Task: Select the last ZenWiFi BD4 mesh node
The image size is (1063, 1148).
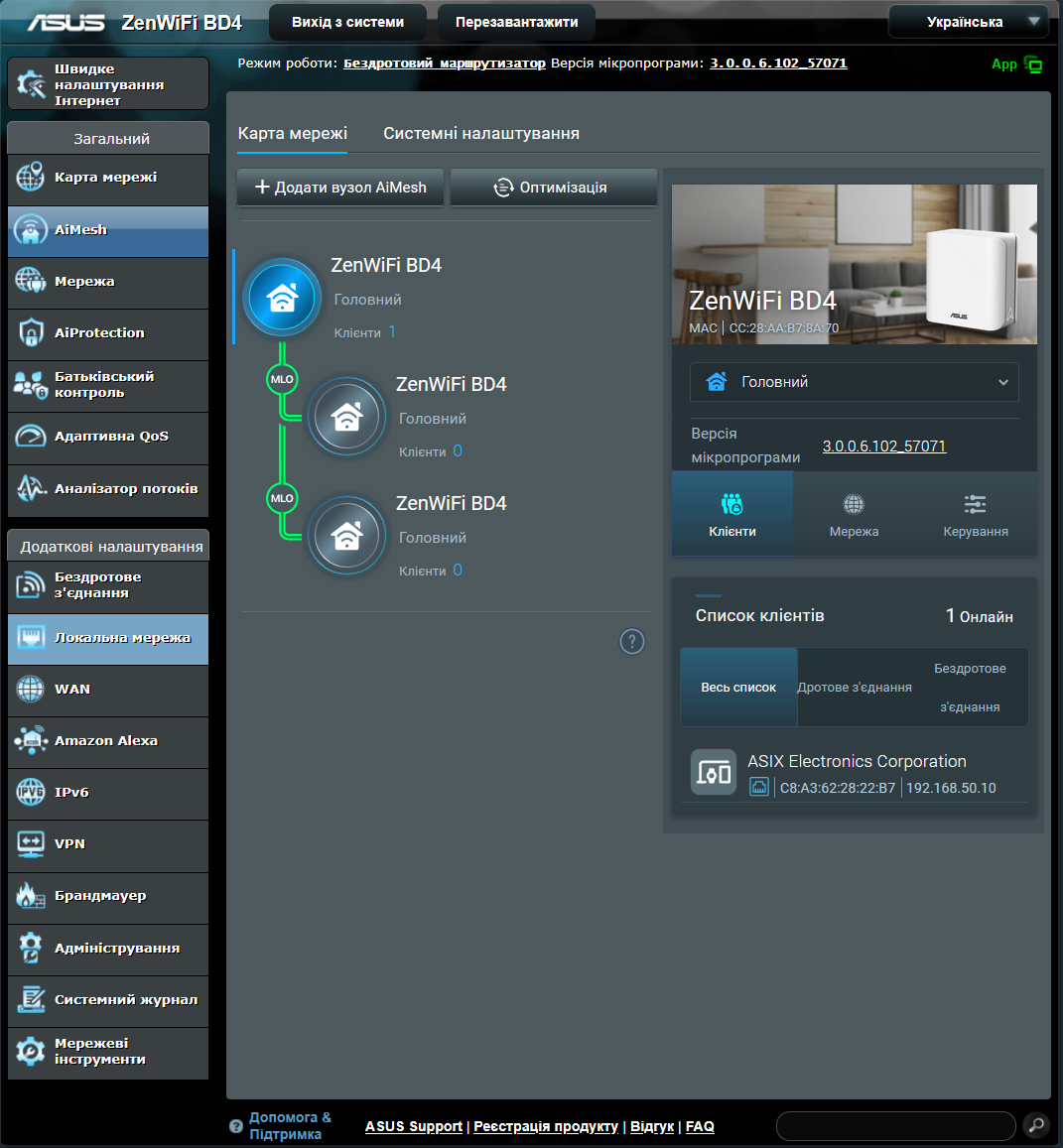Action: point(346,535)
